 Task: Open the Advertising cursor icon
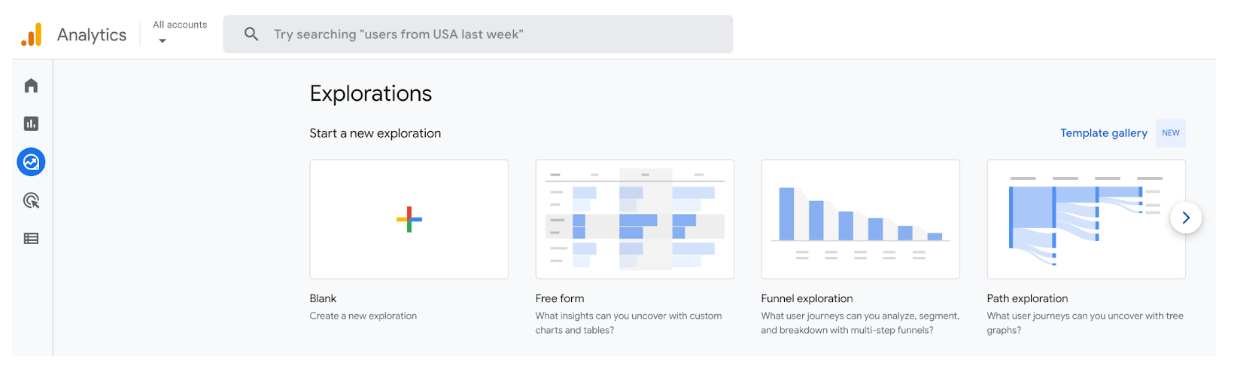31,201
